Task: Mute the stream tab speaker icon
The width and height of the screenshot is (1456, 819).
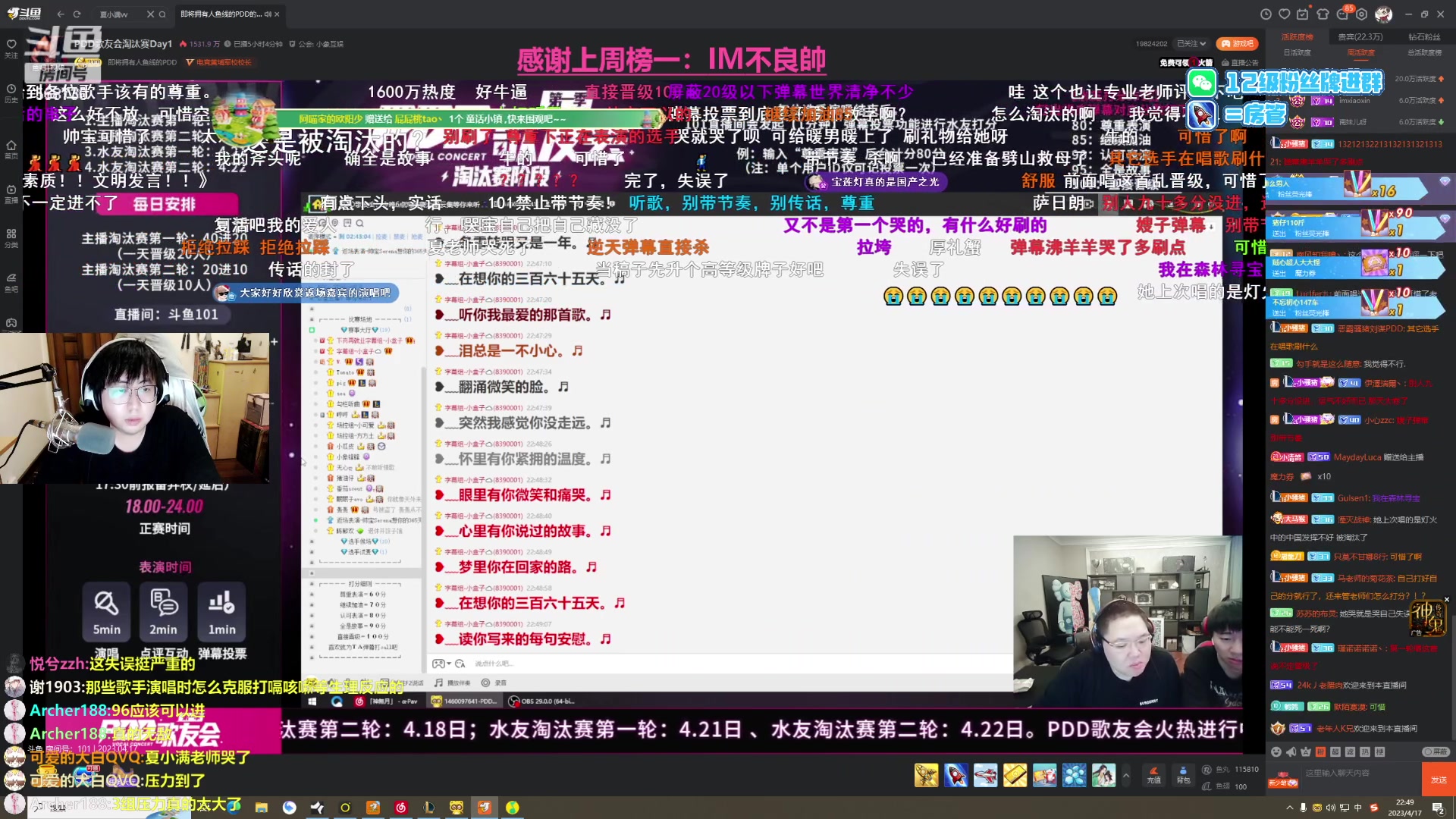Action: tap(266, 14)
